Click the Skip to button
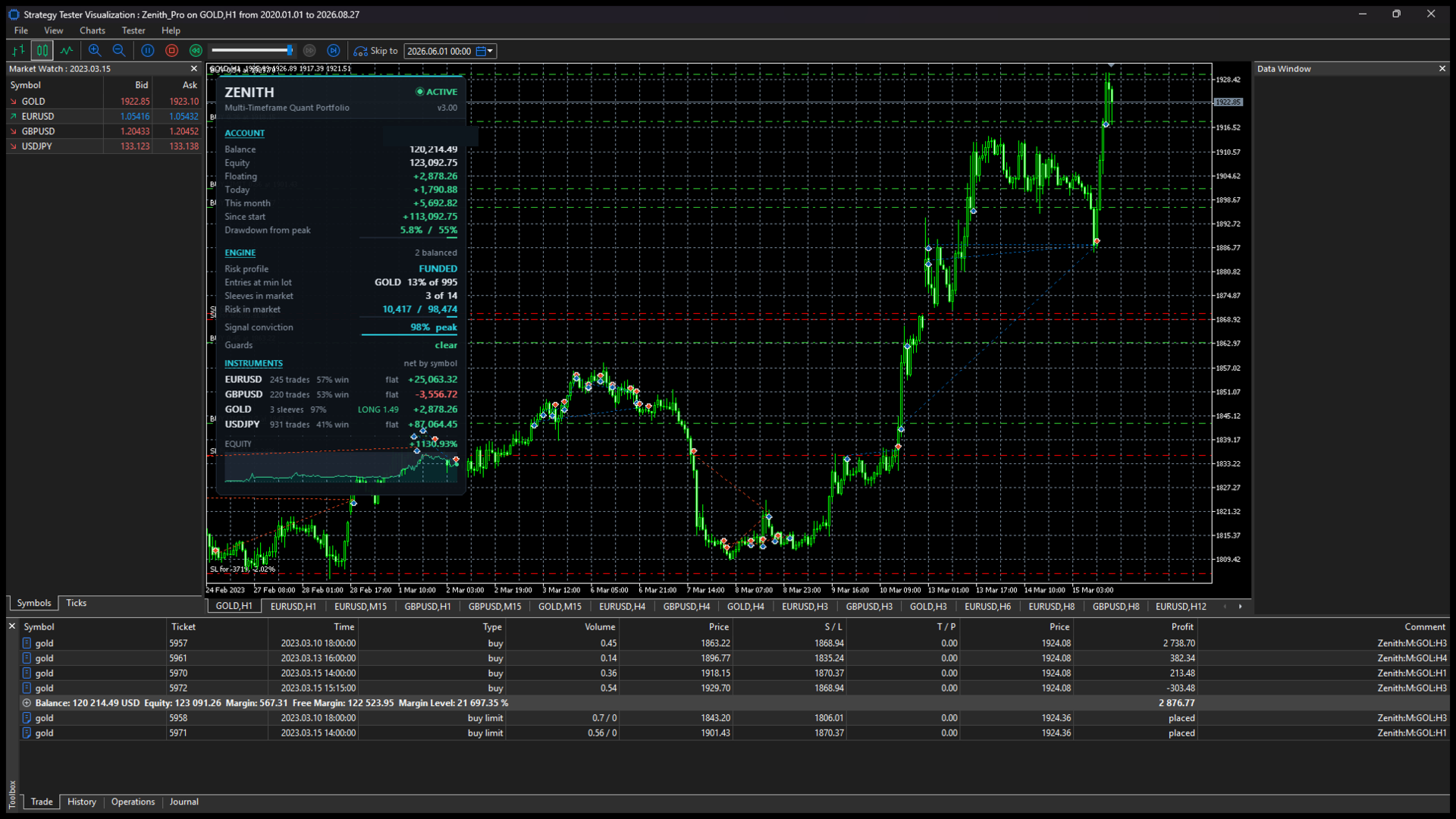This screenshot has width=1456, height=819. (x=376, y=51)
